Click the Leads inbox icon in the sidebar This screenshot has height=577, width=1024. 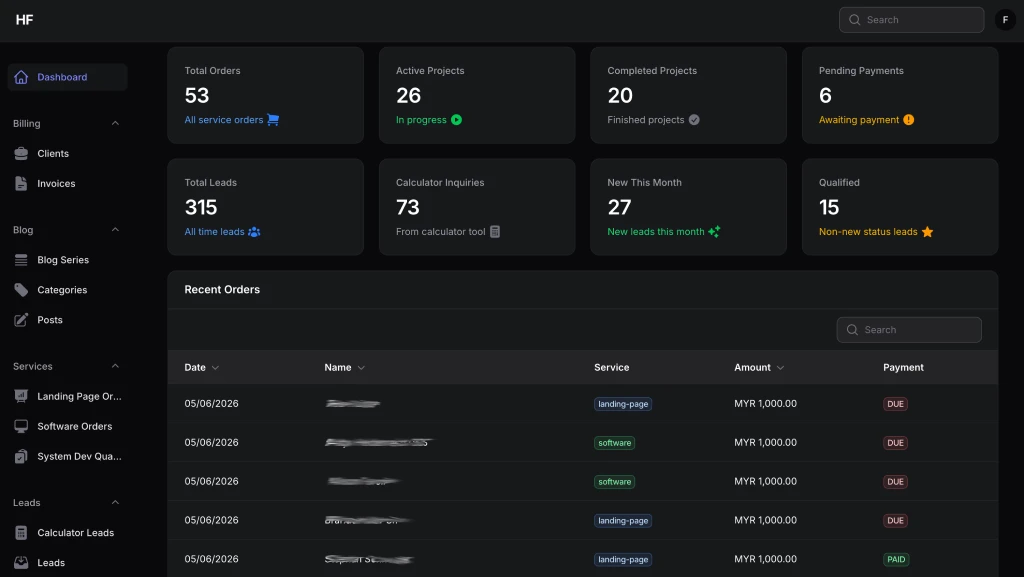pyautogui.click(x=21, y=563)
